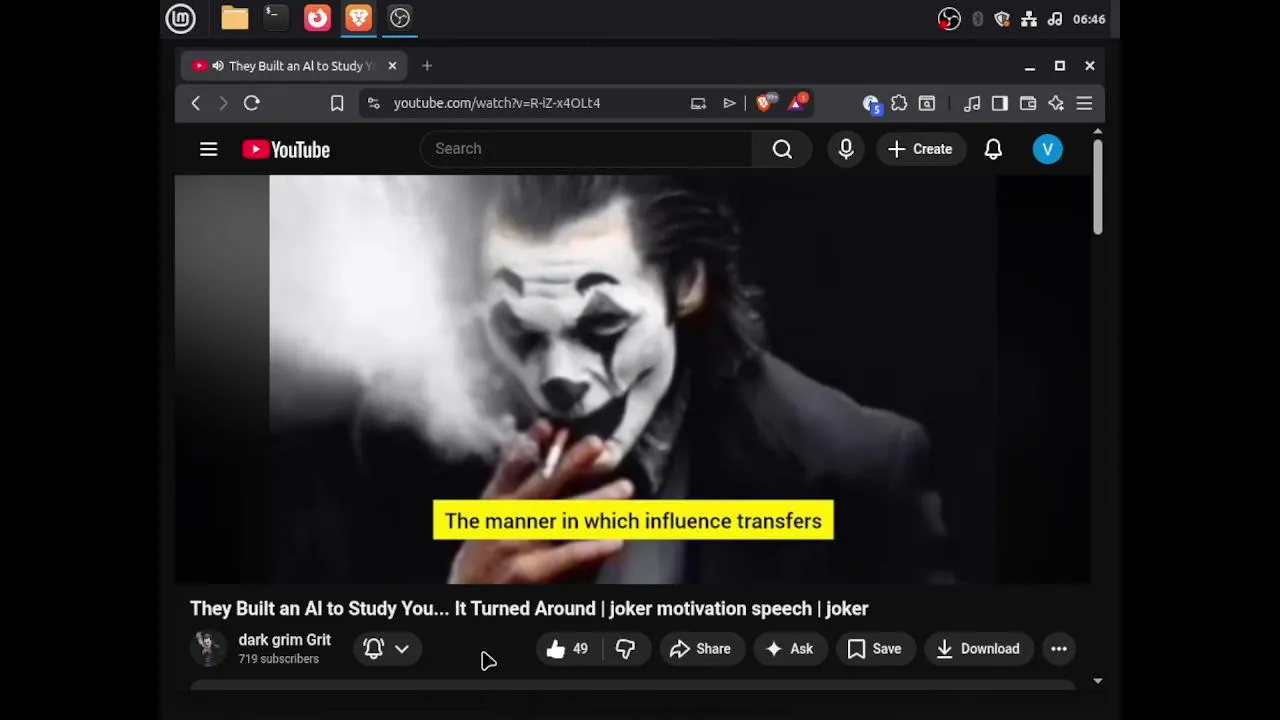Launch terminal from taskbar
1280x720 pixels.
[275, 18]
